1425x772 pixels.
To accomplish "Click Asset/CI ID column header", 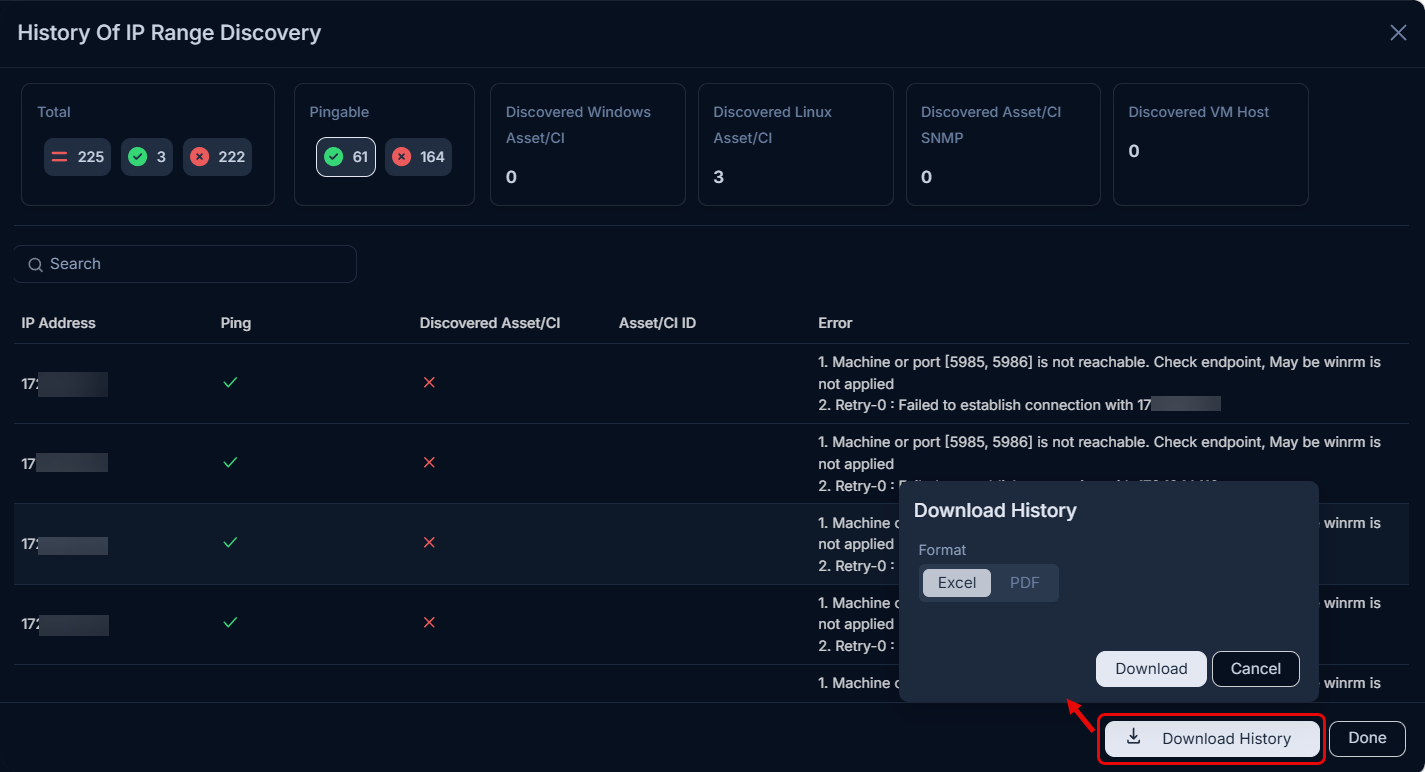I will pyautogui.click(x=657, y=323).
